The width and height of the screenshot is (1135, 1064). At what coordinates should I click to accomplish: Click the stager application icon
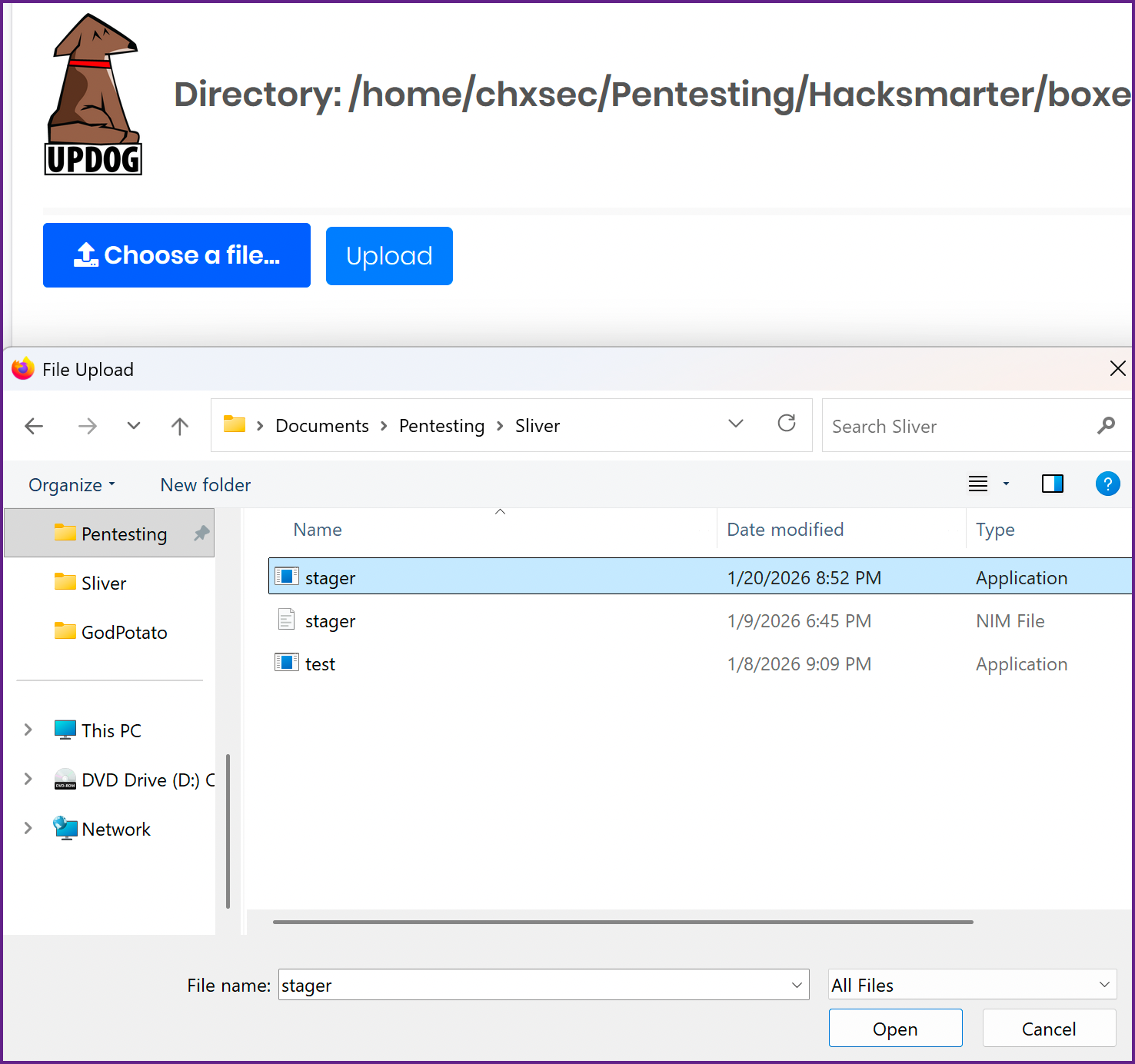287,576
